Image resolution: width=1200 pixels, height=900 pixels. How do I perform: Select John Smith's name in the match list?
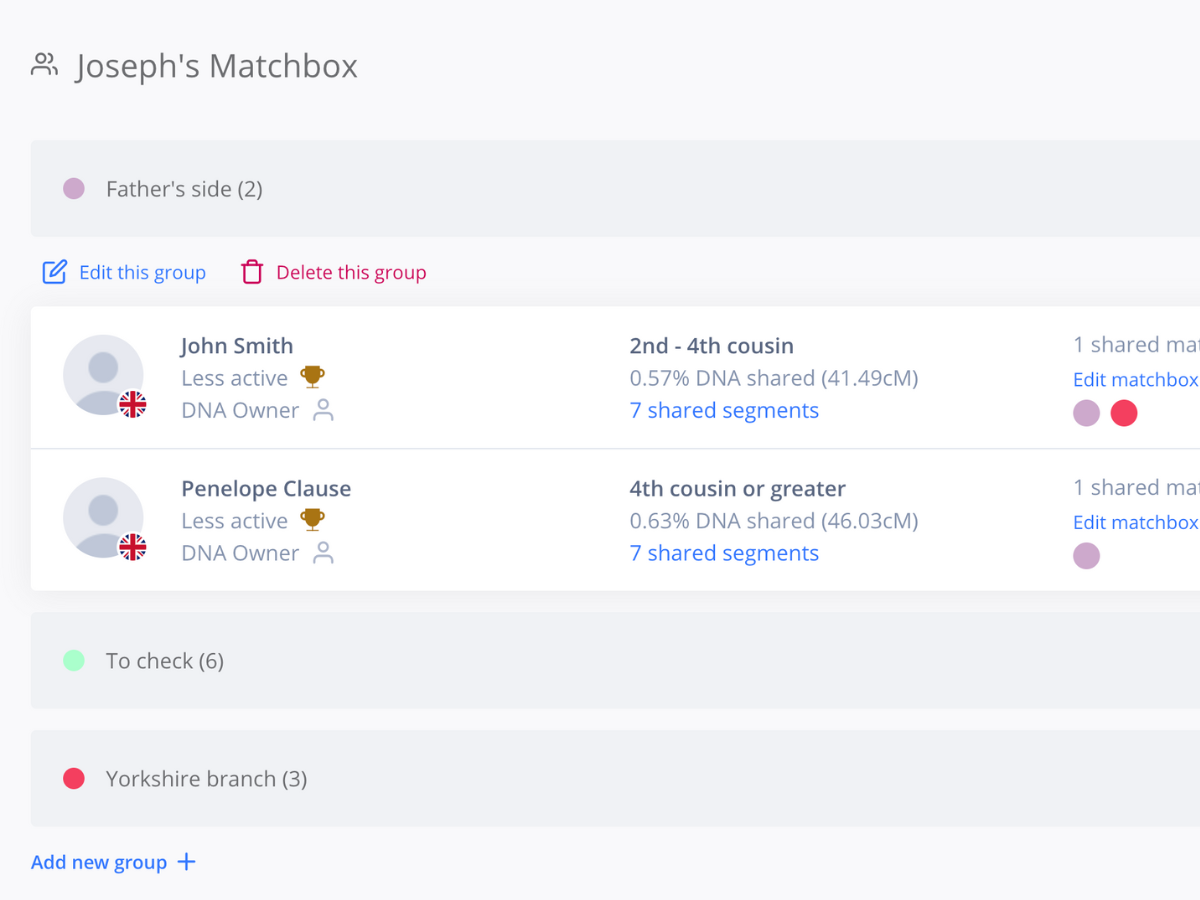pos(236,345)
